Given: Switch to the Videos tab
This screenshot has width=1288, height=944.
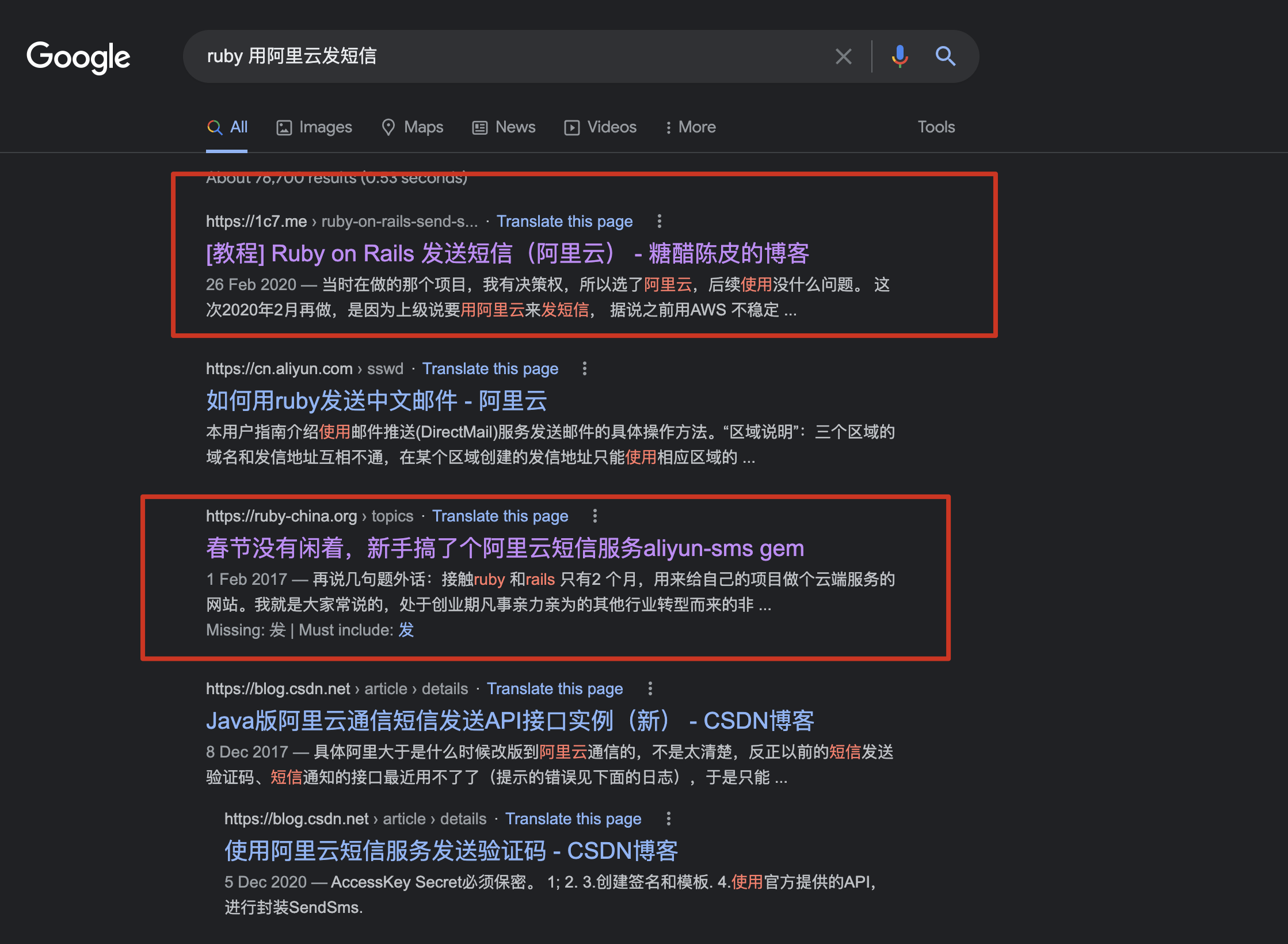Looking at the screenshot, I should [600, 127].
